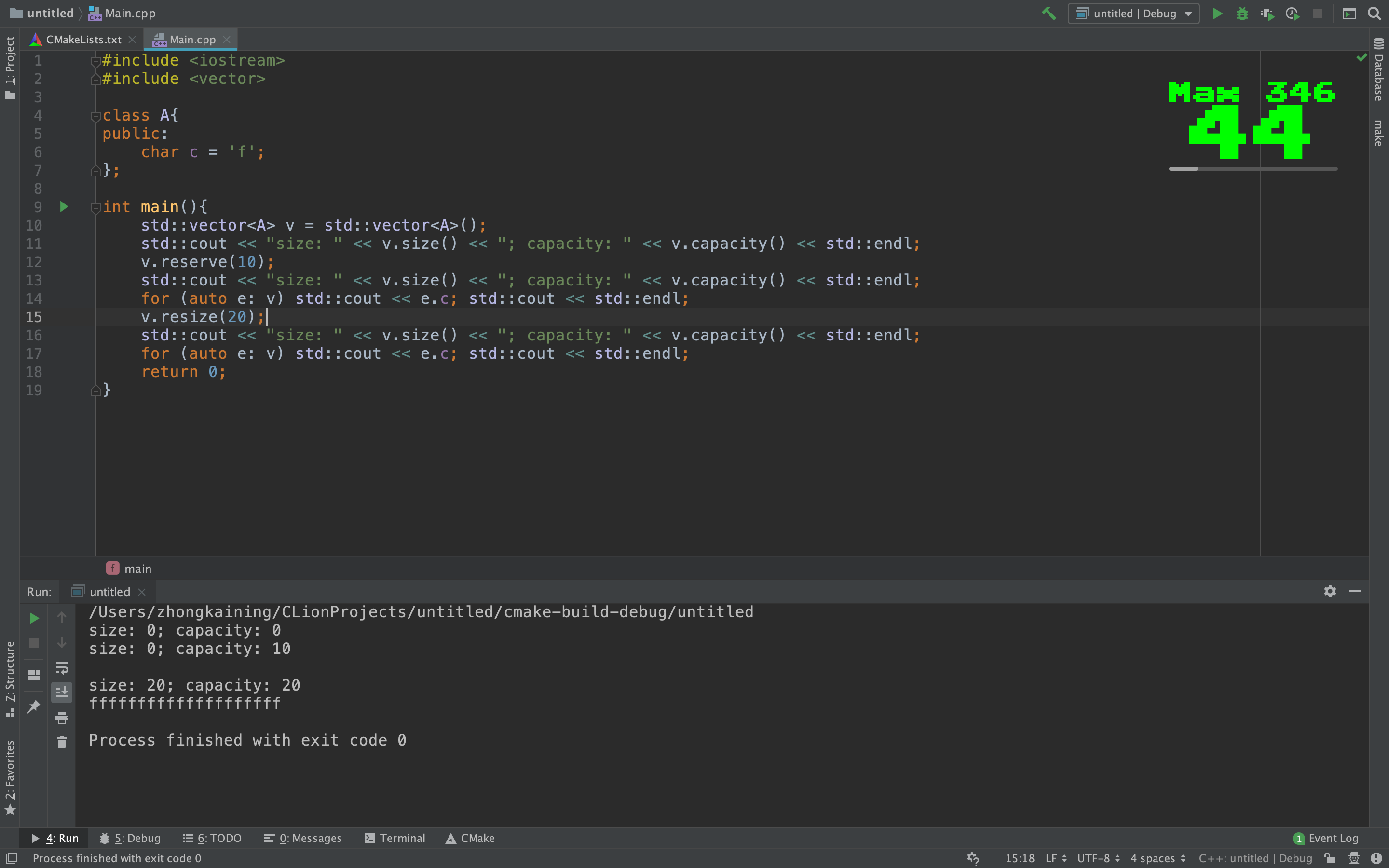Toggle scroll to end in Run console
Image resolution: width=1389 pixels, height=868 pixels.
[x=61, y=692]
